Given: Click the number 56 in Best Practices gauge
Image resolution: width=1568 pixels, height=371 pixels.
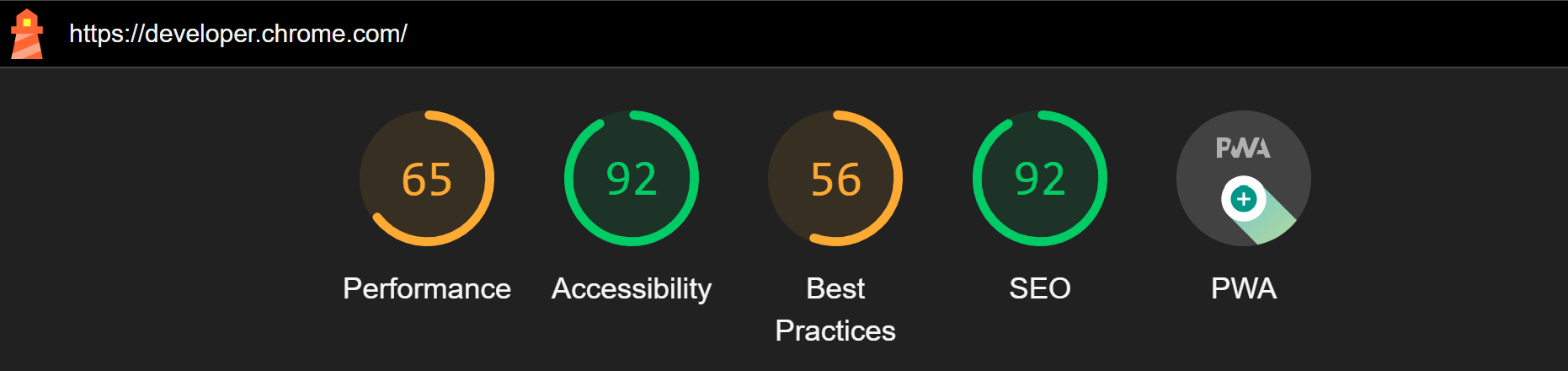Looking at the screenshot, I should point(835,180).
